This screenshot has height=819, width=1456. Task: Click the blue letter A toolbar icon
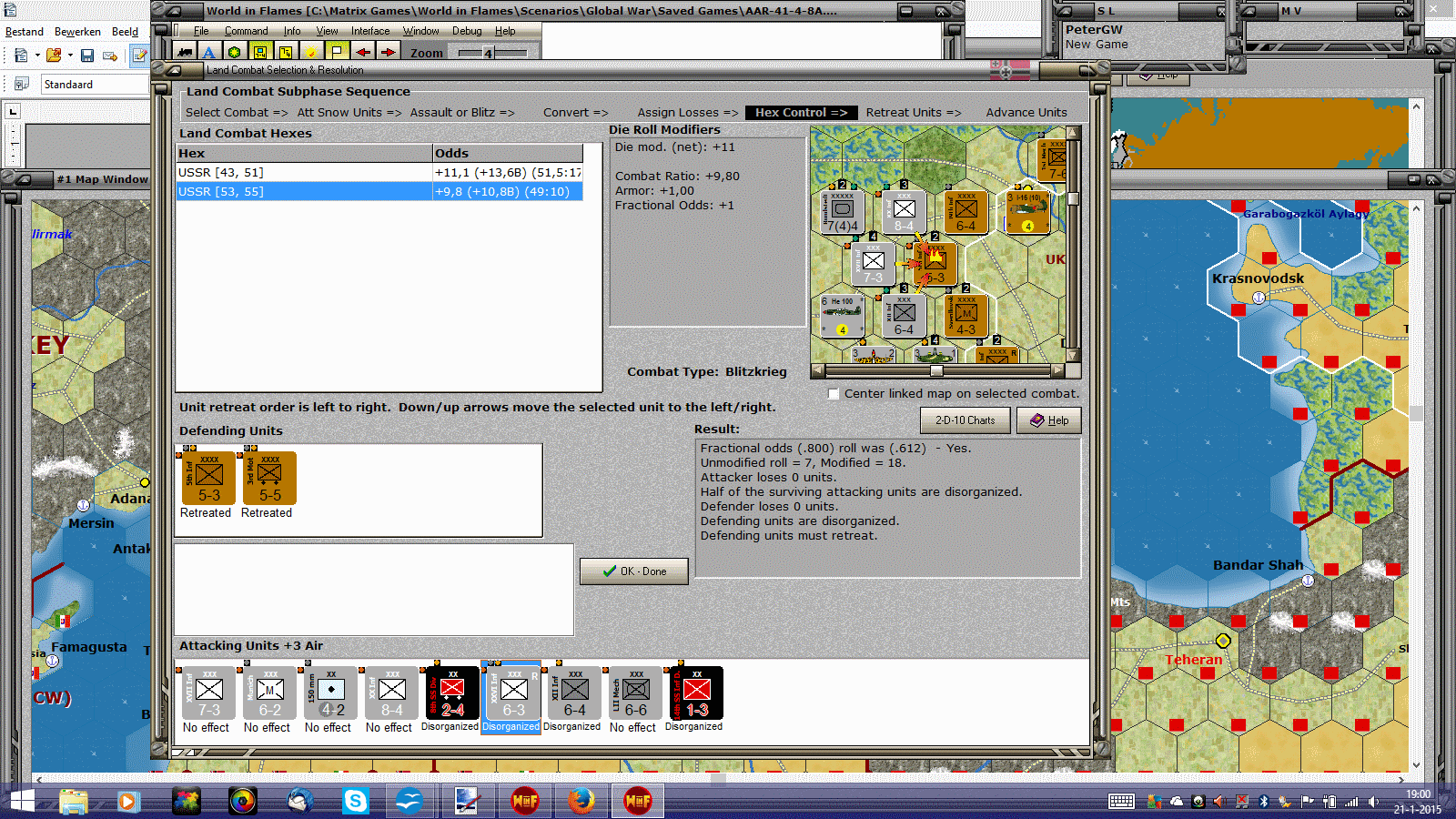pos(209,53)
